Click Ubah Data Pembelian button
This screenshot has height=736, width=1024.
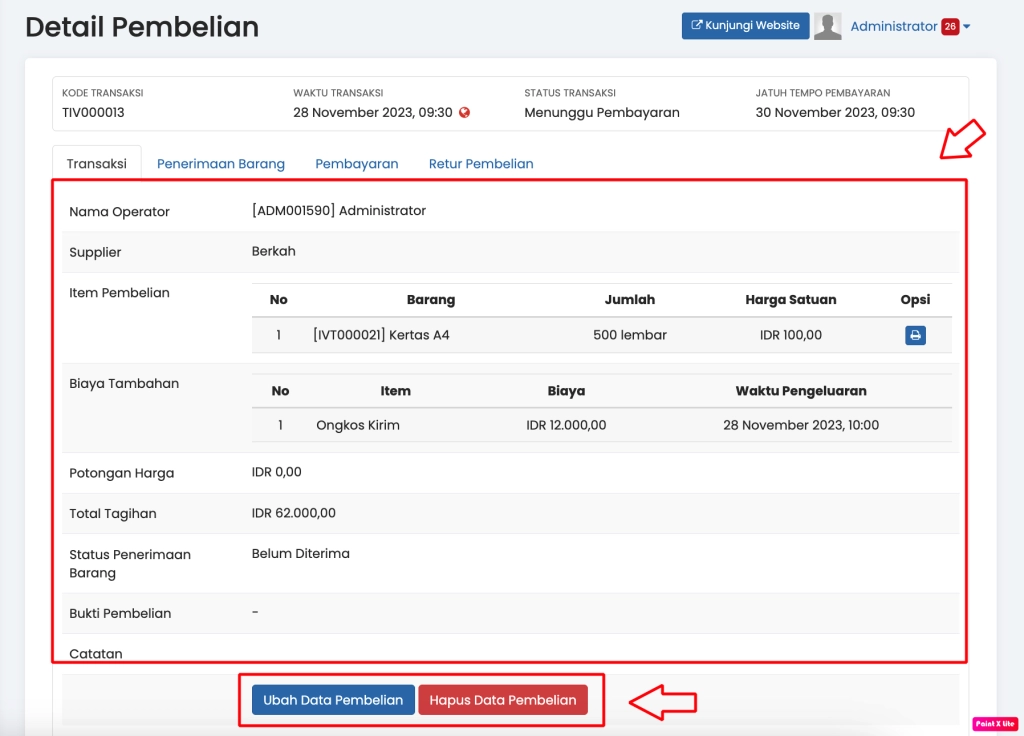pyautogui.click(x=333, y=700)
